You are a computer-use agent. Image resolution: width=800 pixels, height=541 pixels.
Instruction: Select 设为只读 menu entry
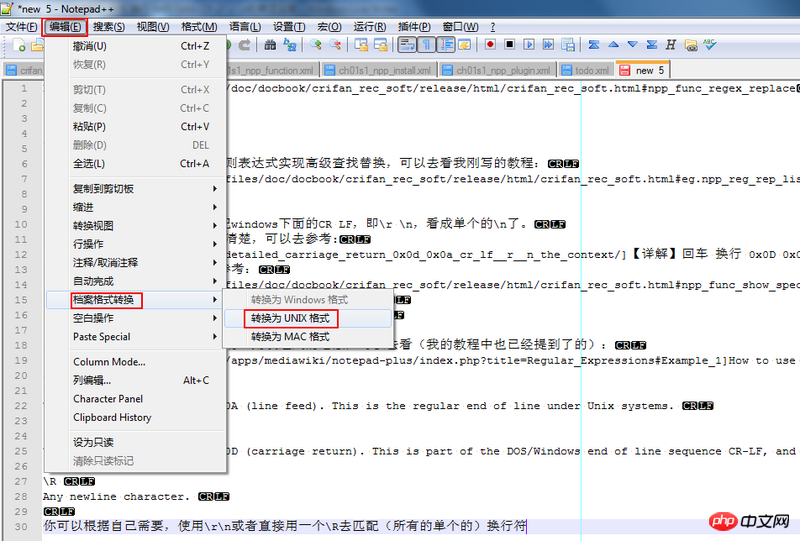tap(136, 442)
